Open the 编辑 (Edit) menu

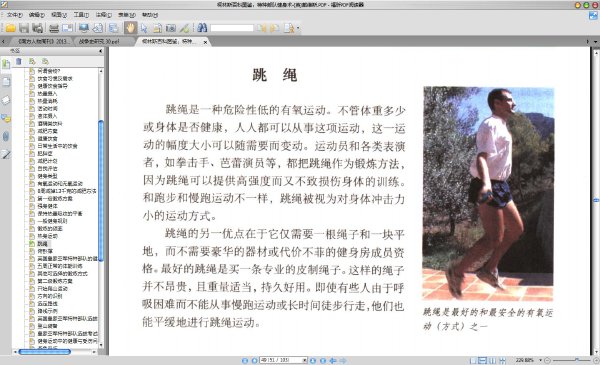37,15
